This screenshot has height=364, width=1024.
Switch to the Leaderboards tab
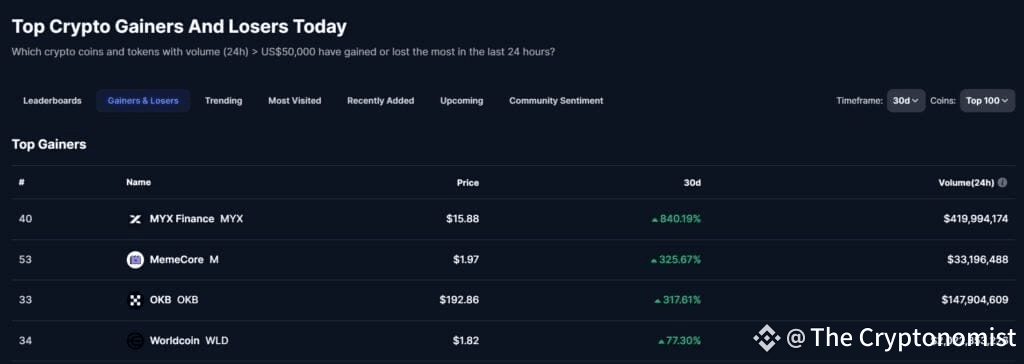(x=52, y=101)
